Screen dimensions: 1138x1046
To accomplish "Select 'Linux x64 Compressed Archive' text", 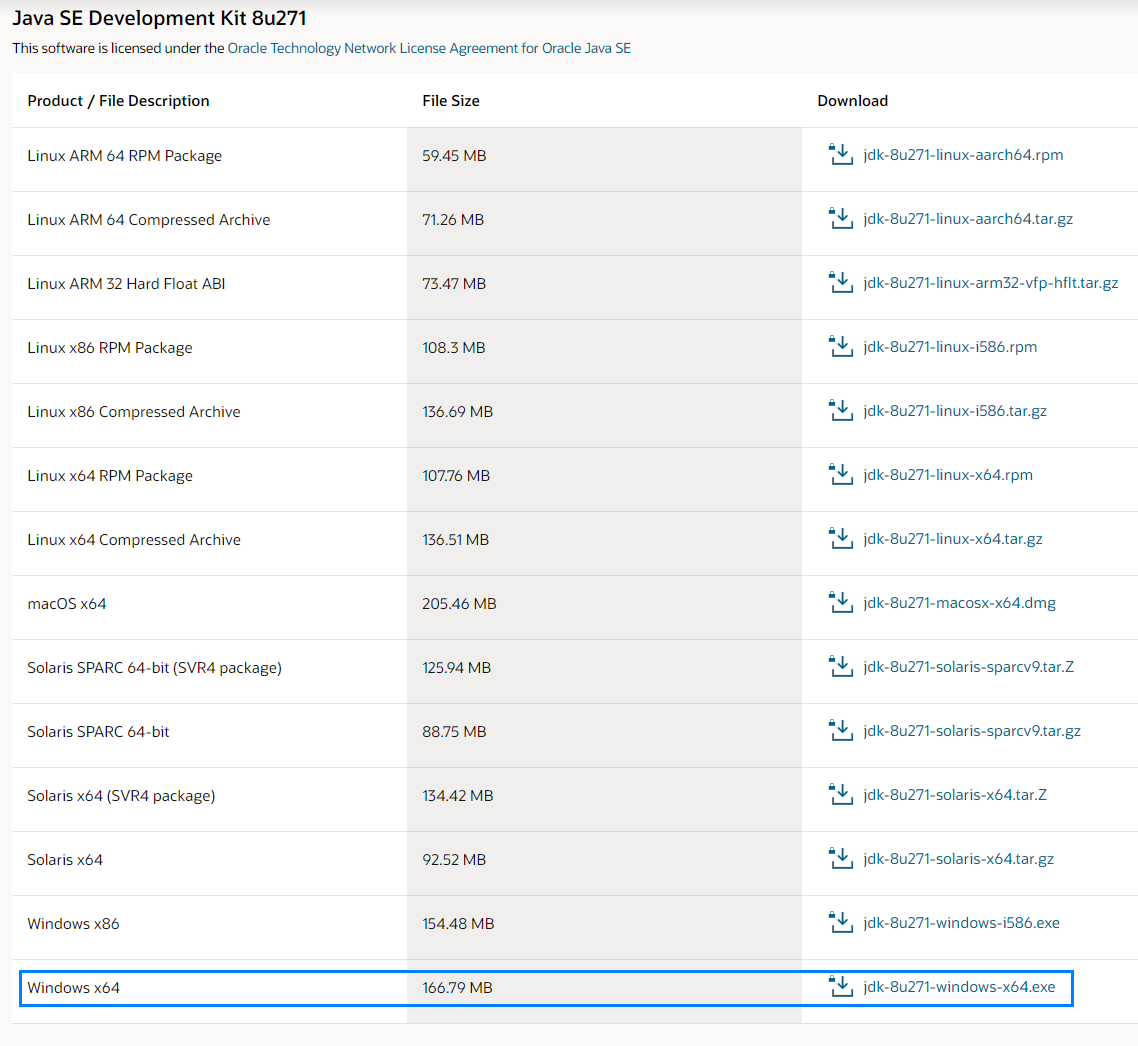I will pos(134,539).
